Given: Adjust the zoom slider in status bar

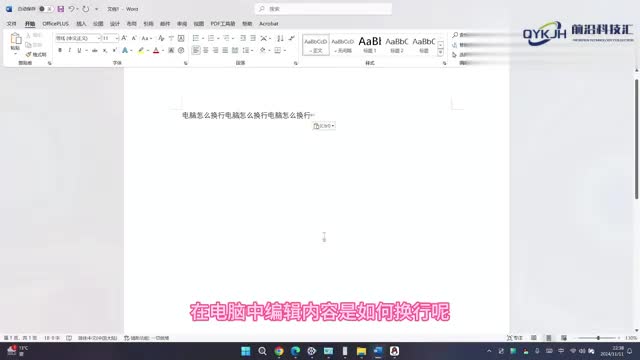Looking at the screenshot, I should [x=598, y=338].
